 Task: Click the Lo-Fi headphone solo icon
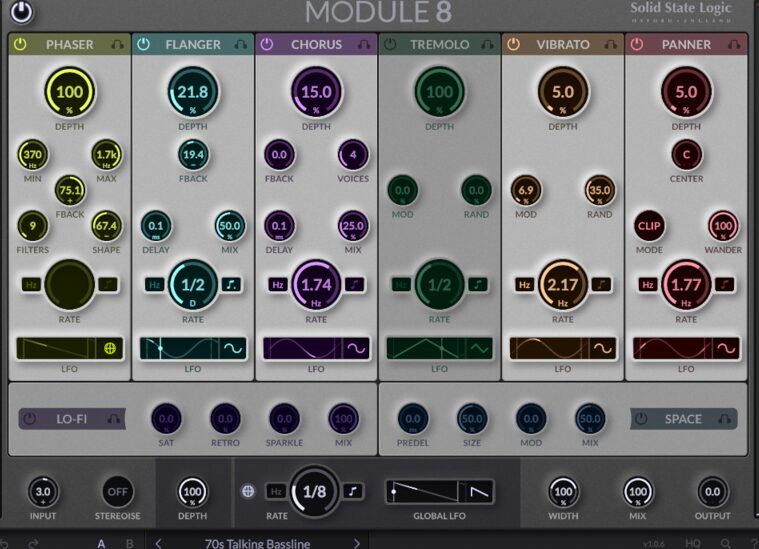point(115,419)
